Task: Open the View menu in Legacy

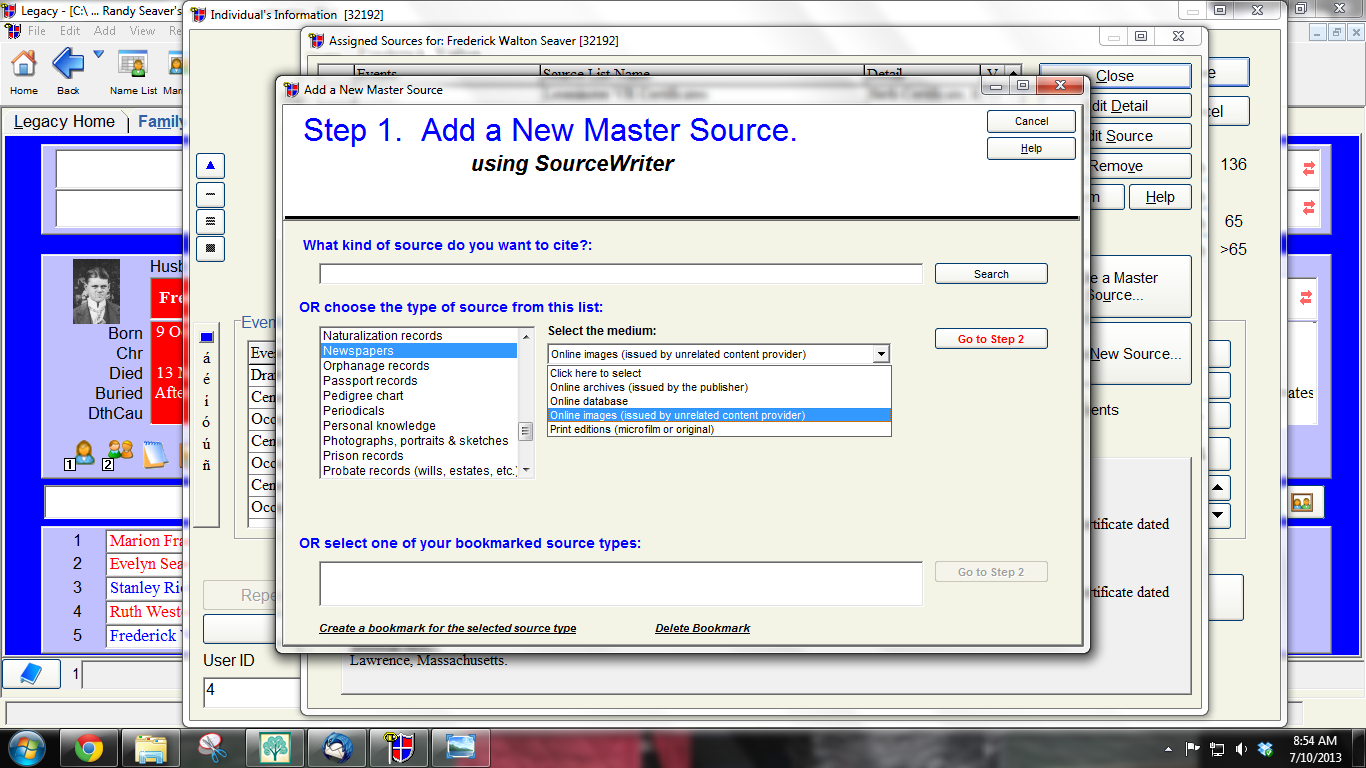Action: [142, 31]
